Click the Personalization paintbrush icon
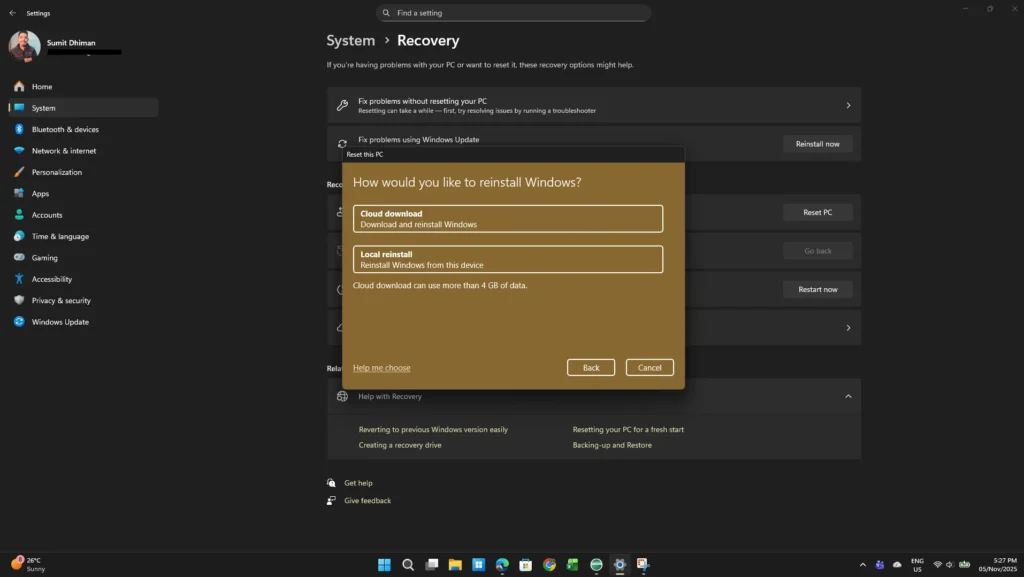The image size is (1024, 577). [19, 172]
